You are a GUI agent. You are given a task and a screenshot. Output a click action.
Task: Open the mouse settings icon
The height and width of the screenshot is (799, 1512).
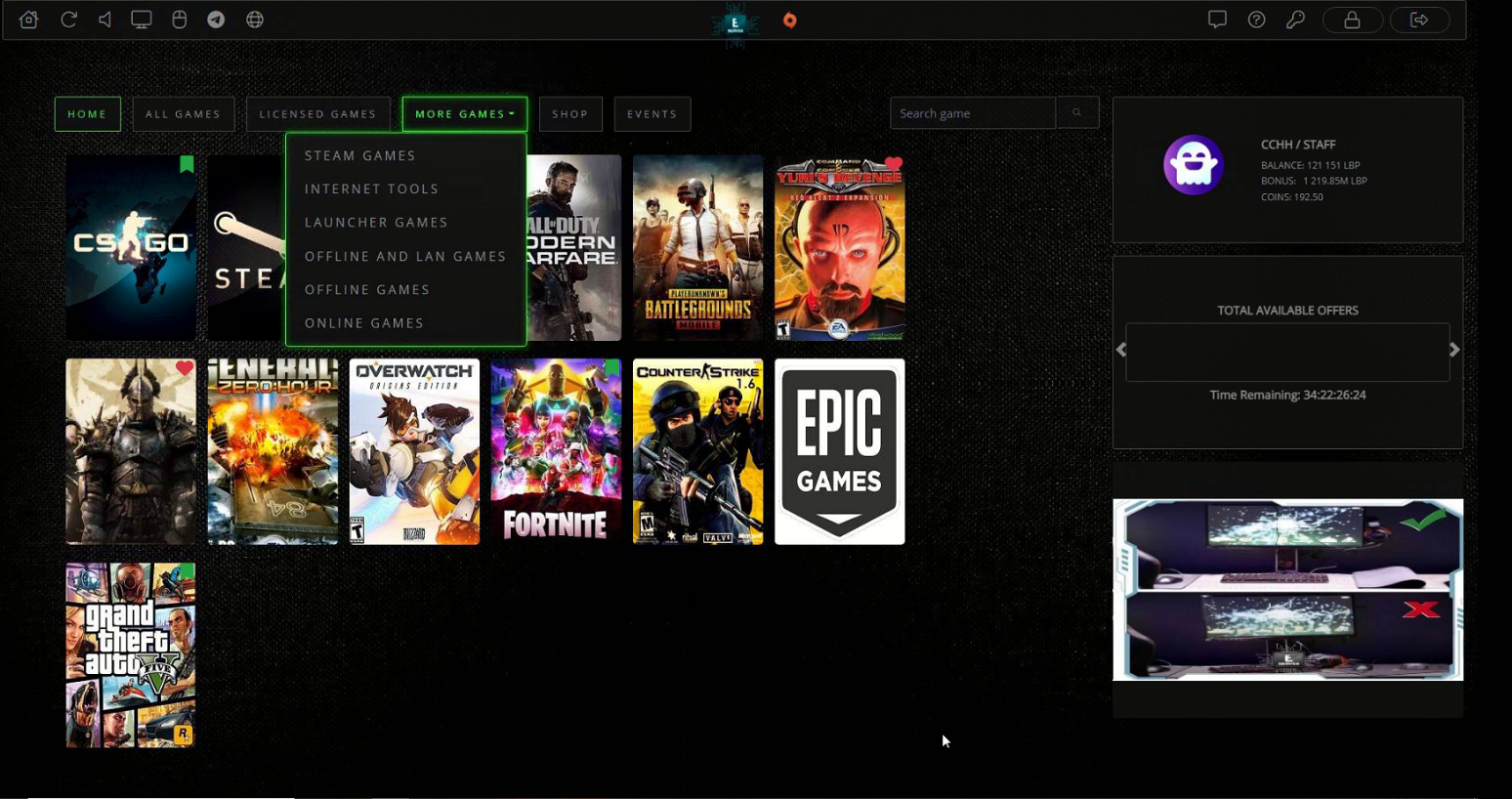(x=179, y=20)
